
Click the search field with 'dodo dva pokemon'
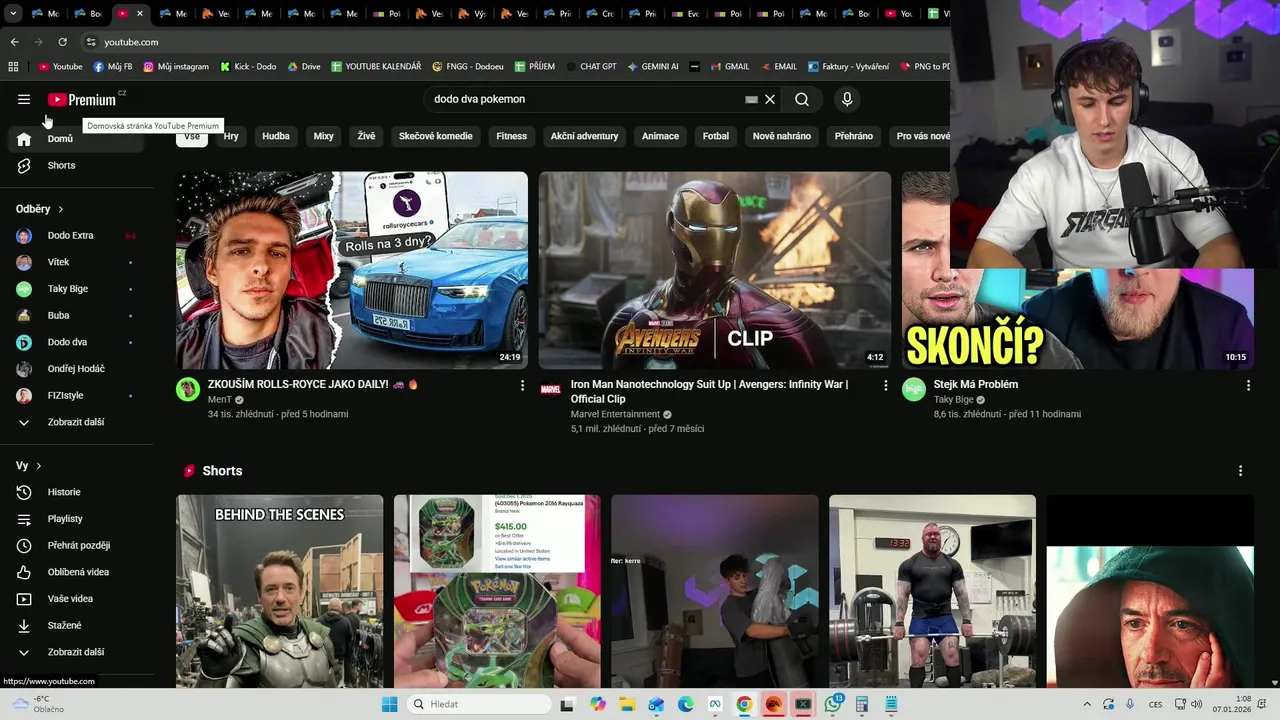(583, 99)
